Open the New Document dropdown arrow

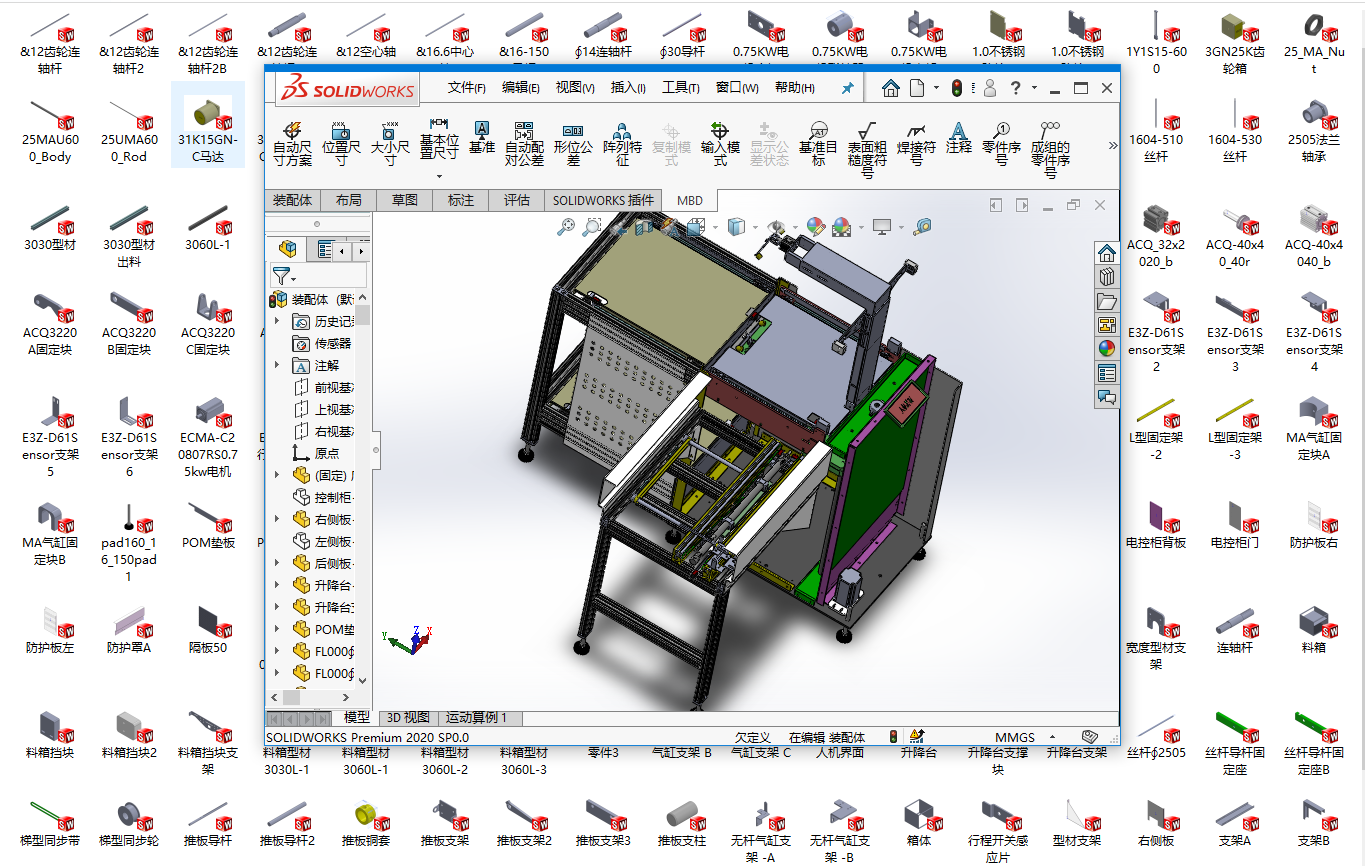[x=936, y=88]
